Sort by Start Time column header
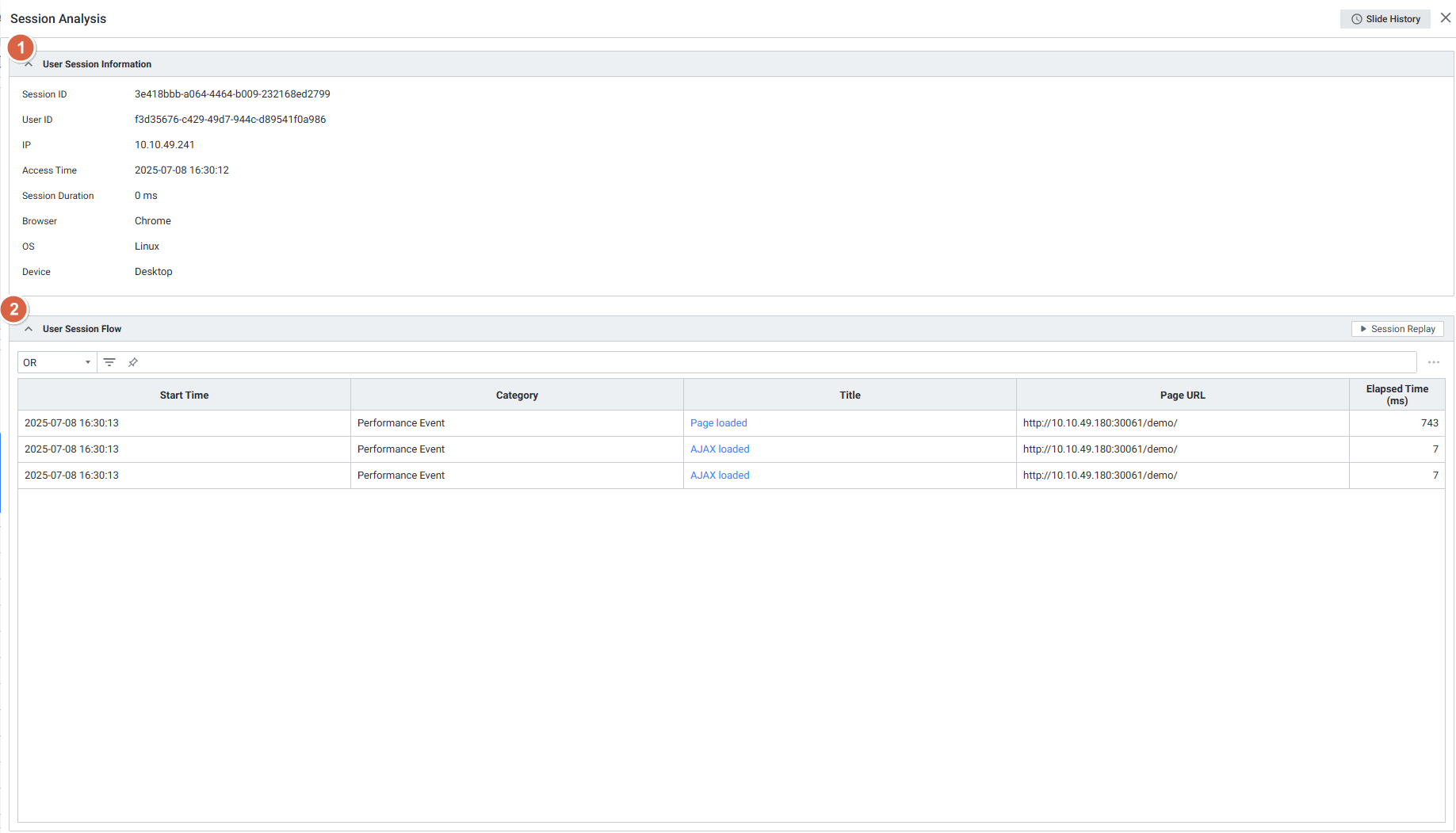The width and height of the screenshot is (1456, 833). pos(184,395)
